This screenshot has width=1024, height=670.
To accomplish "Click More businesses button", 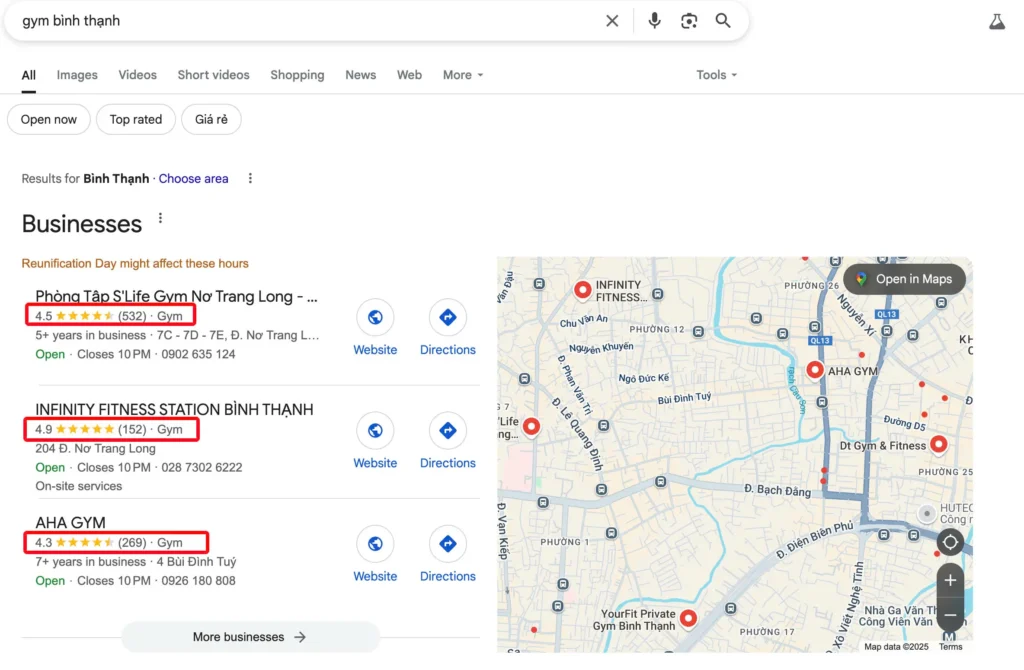I will (x=250, y=637).
